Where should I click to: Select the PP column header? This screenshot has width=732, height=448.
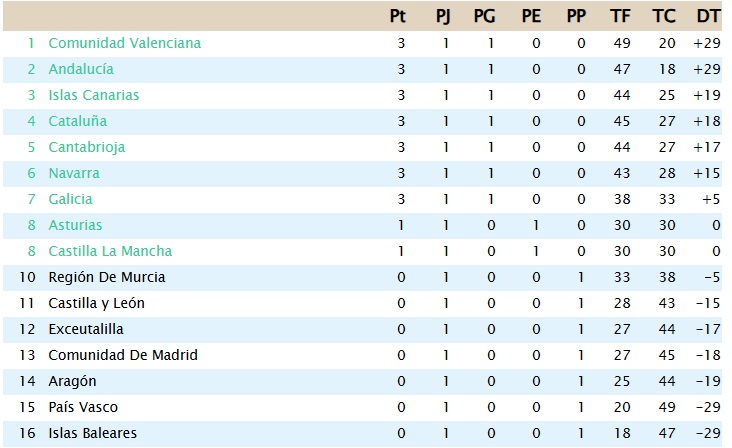tap(577, 16)
